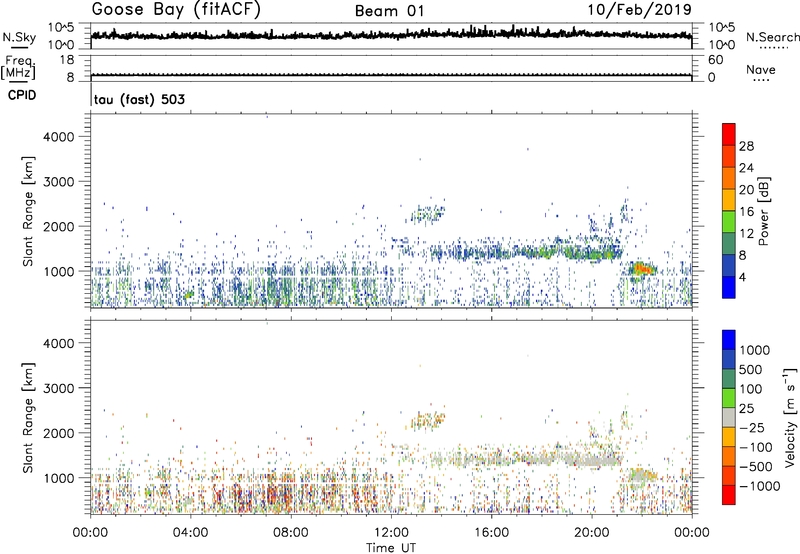Click the '3000' tick in the velocity panel
This screenshot has height=554, width=800.
click(x=58, y=388)
